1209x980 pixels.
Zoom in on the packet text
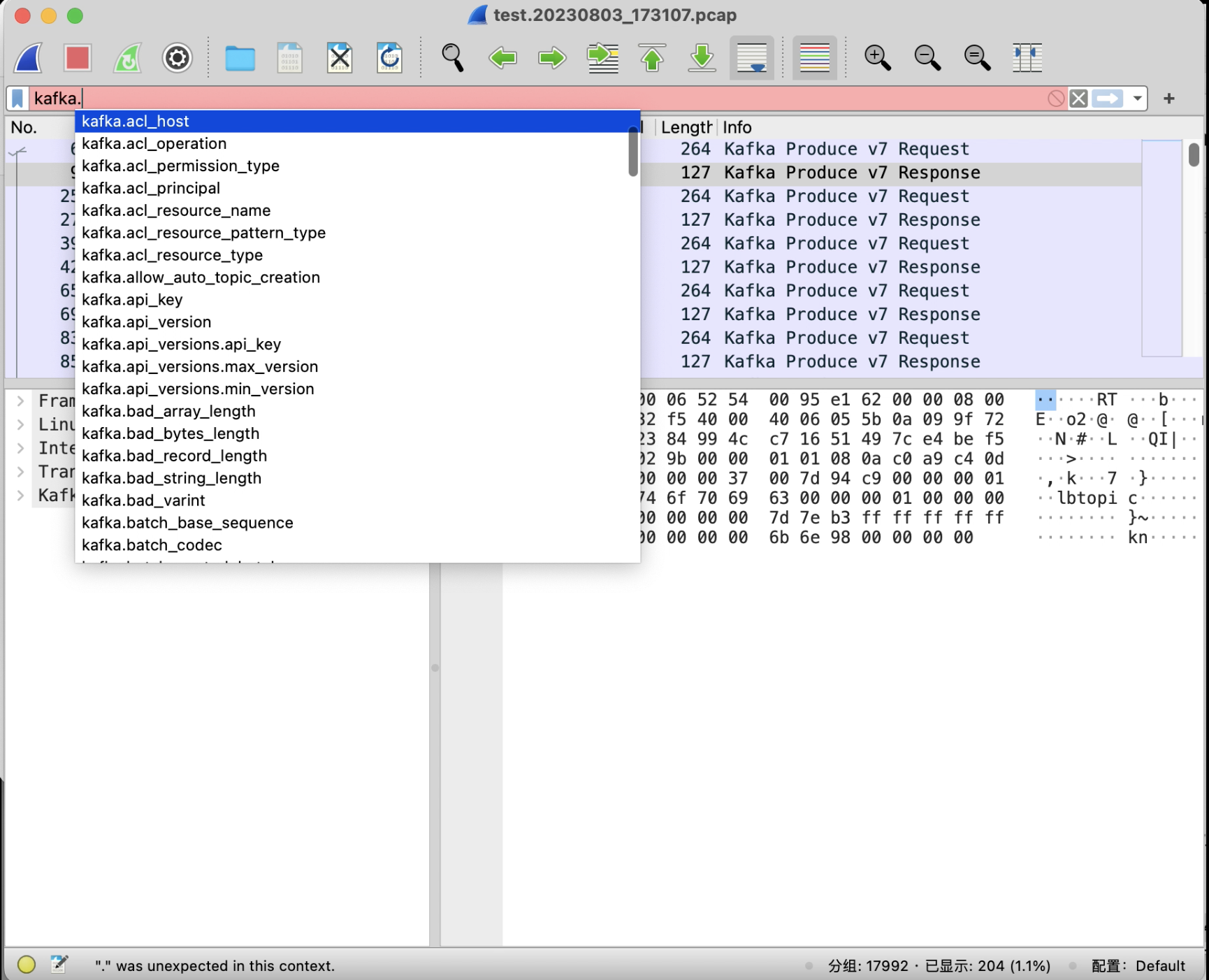pos(877,58)
